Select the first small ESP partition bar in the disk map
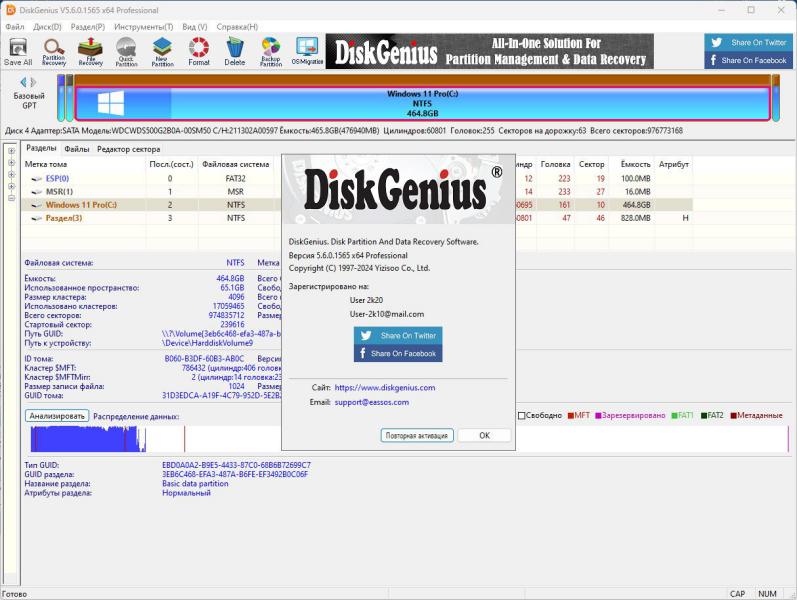 pyautogui.click(x=60, y=98)
